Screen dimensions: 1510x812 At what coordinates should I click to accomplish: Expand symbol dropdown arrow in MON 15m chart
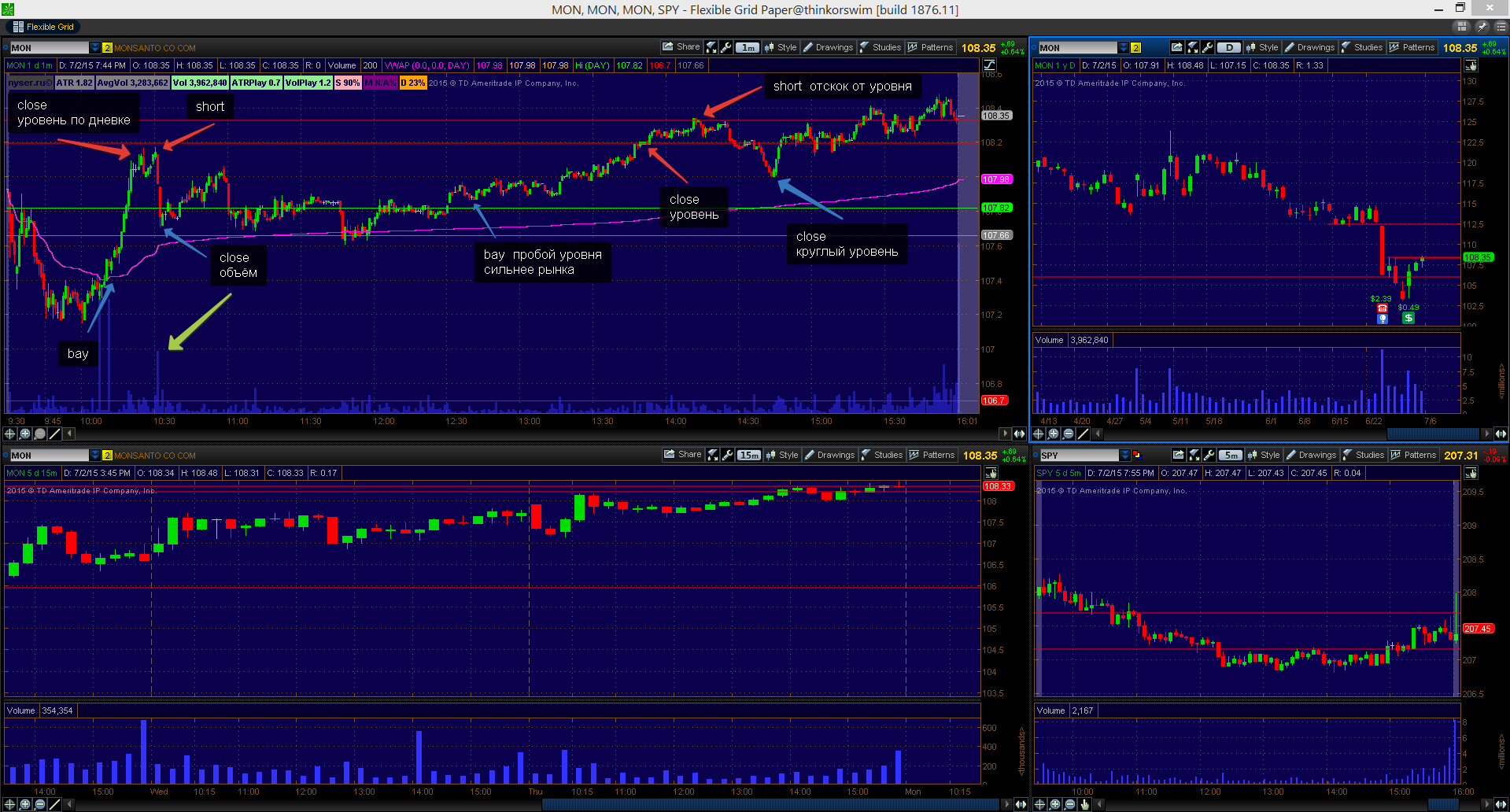95,456
